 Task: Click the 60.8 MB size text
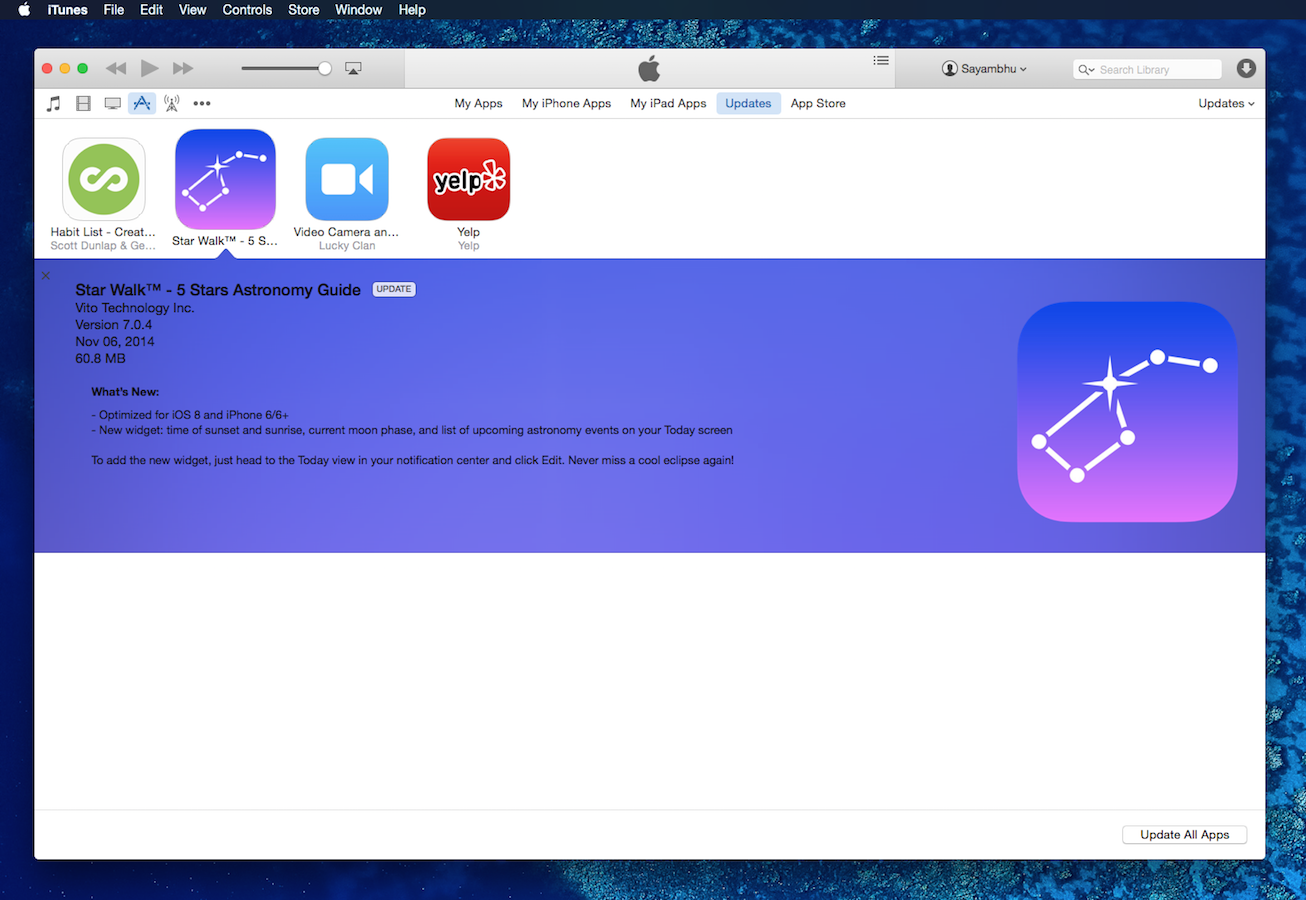[100, 359]
